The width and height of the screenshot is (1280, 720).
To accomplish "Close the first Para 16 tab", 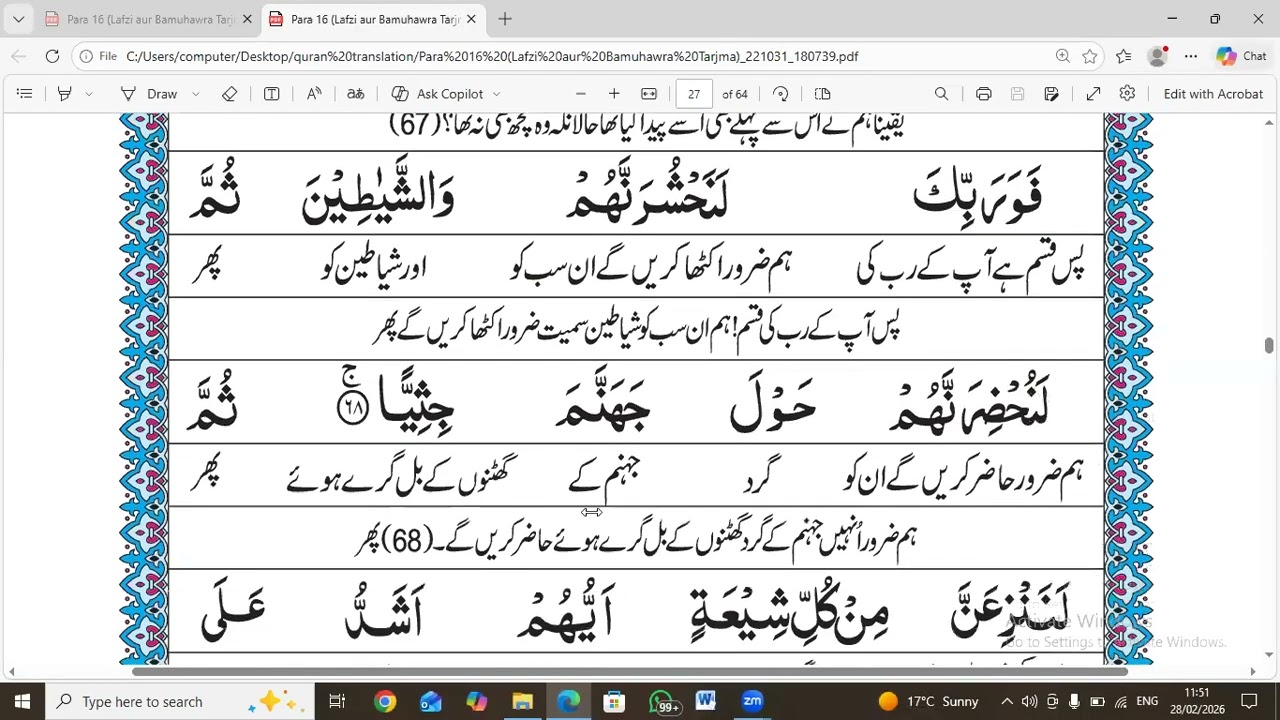I will click(x=247, y=19).
